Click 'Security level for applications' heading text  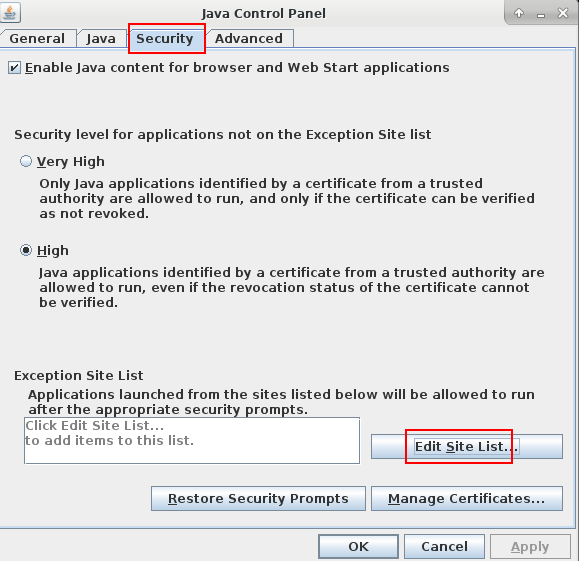pyautogui.click(x=223, y=134)
